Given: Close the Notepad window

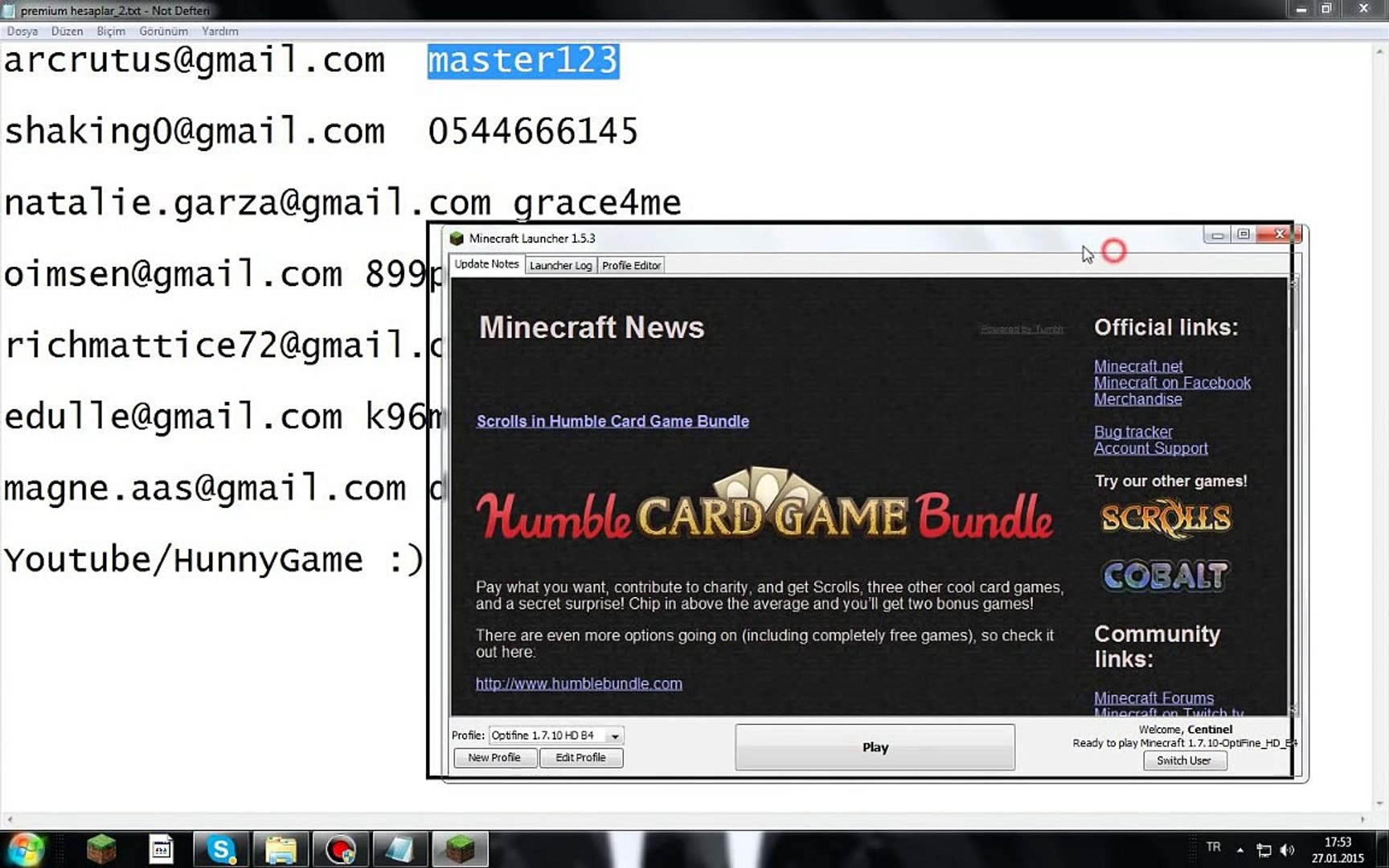Looking at the screenshot, I should tap(1364, 9).
